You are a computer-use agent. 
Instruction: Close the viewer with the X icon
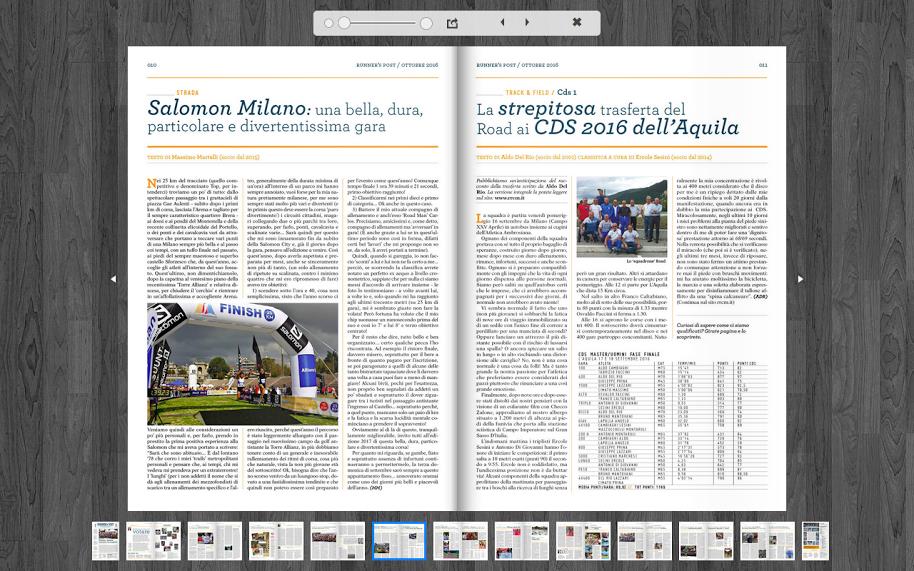pos(576,22)
